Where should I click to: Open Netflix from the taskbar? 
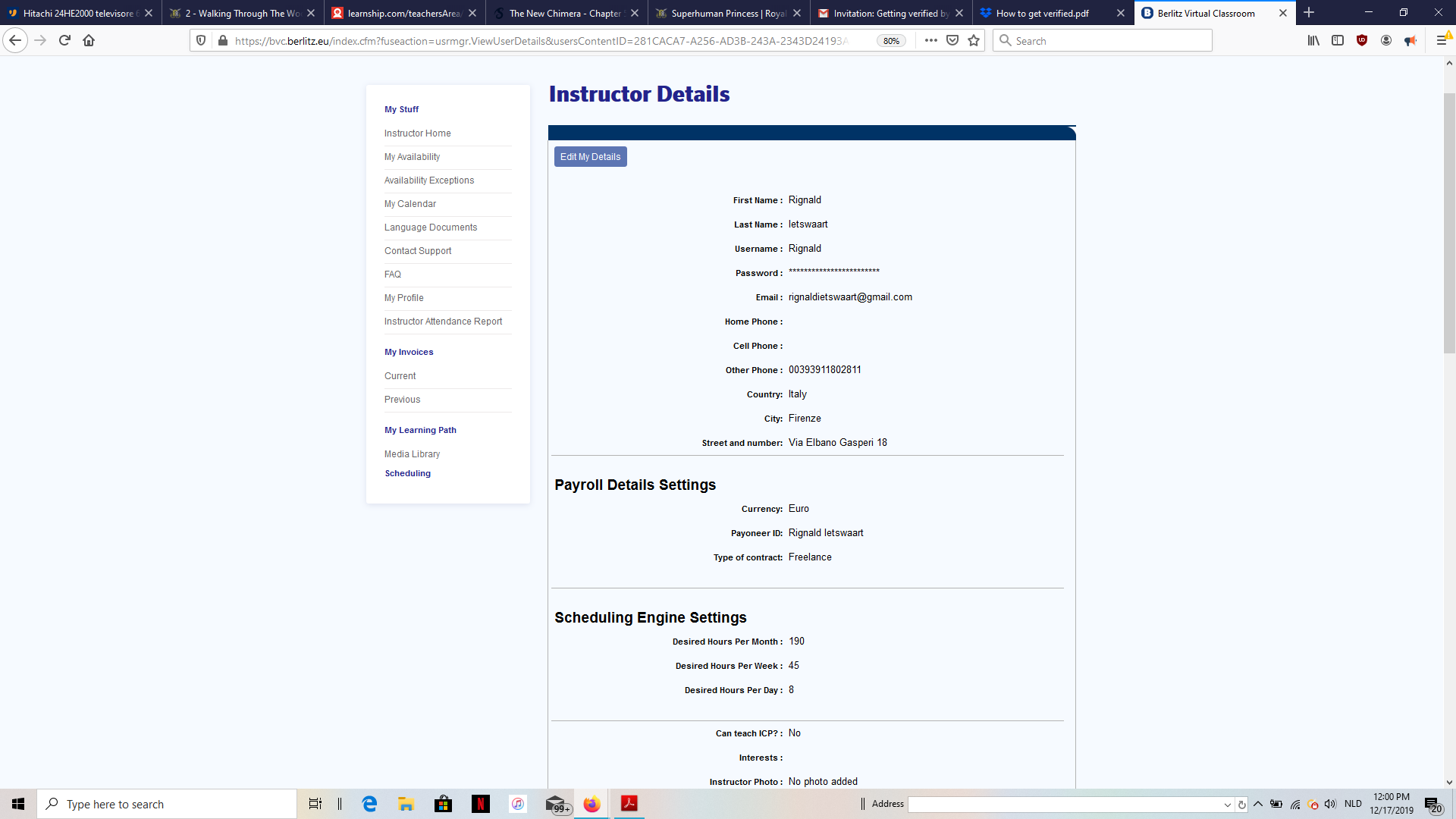point(480,804)
